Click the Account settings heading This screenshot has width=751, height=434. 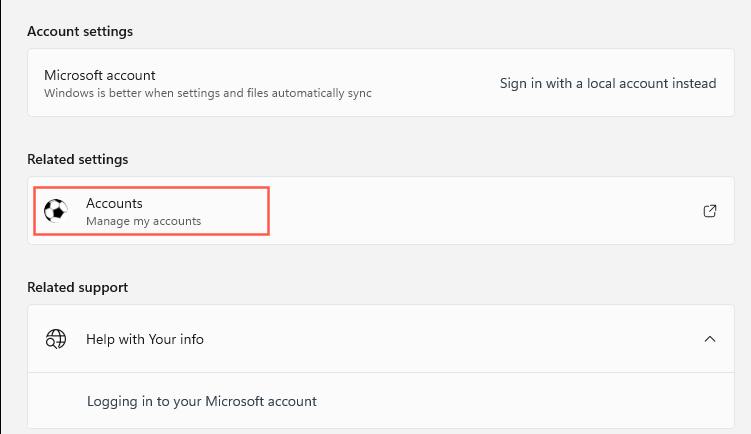[80, 31]
